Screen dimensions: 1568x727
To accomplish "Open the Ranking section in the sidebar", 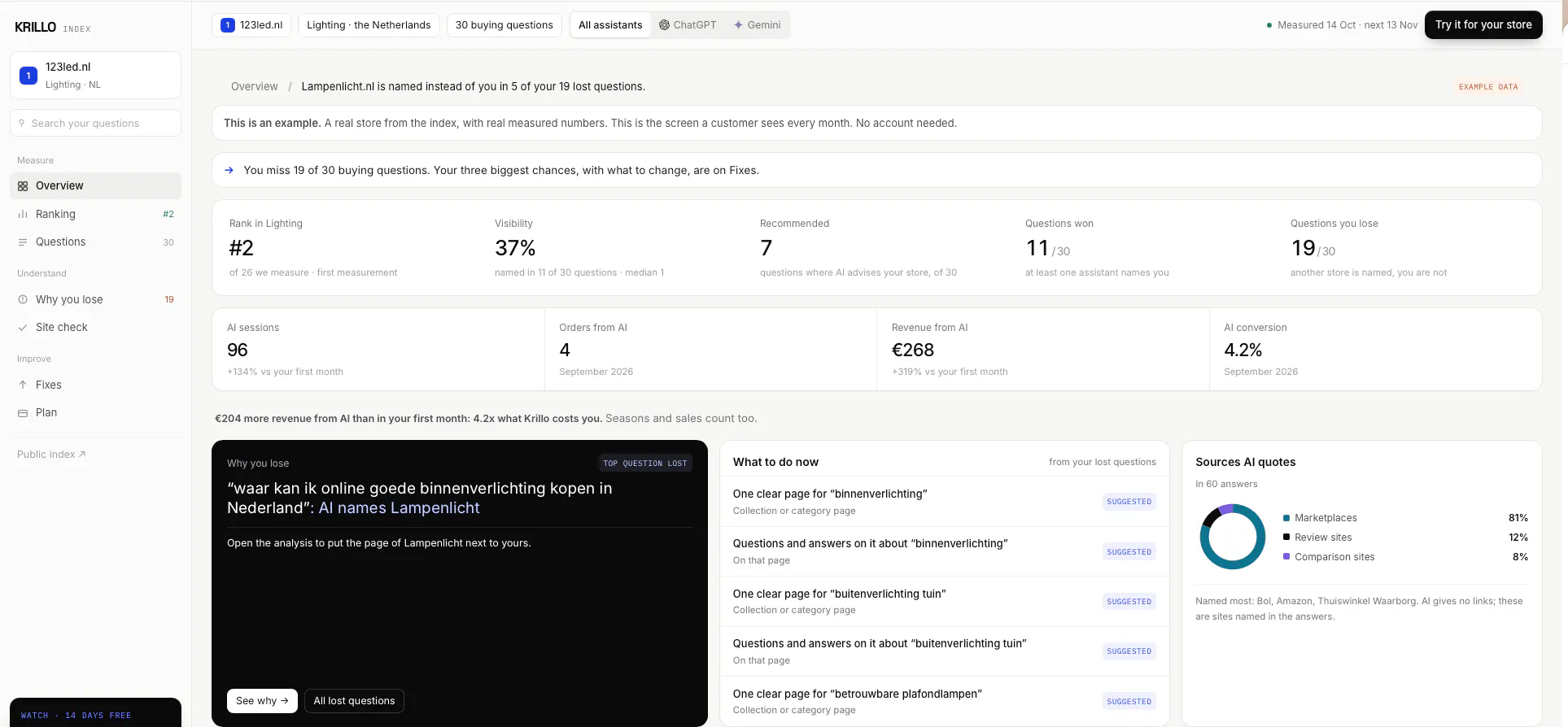I will (95, 215).
